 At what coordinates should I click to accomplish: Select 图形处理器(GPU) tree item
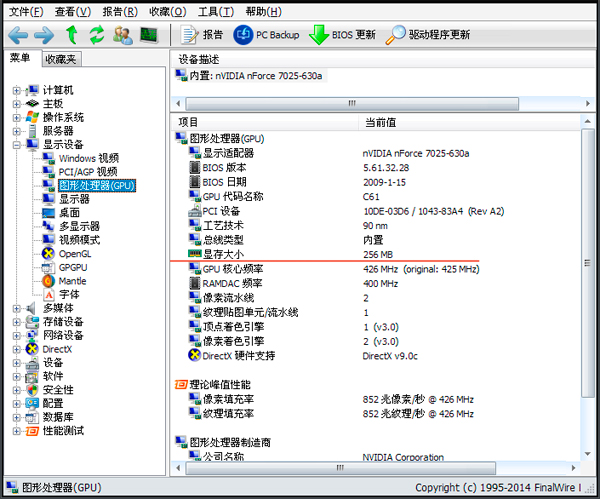coord(97,186)
